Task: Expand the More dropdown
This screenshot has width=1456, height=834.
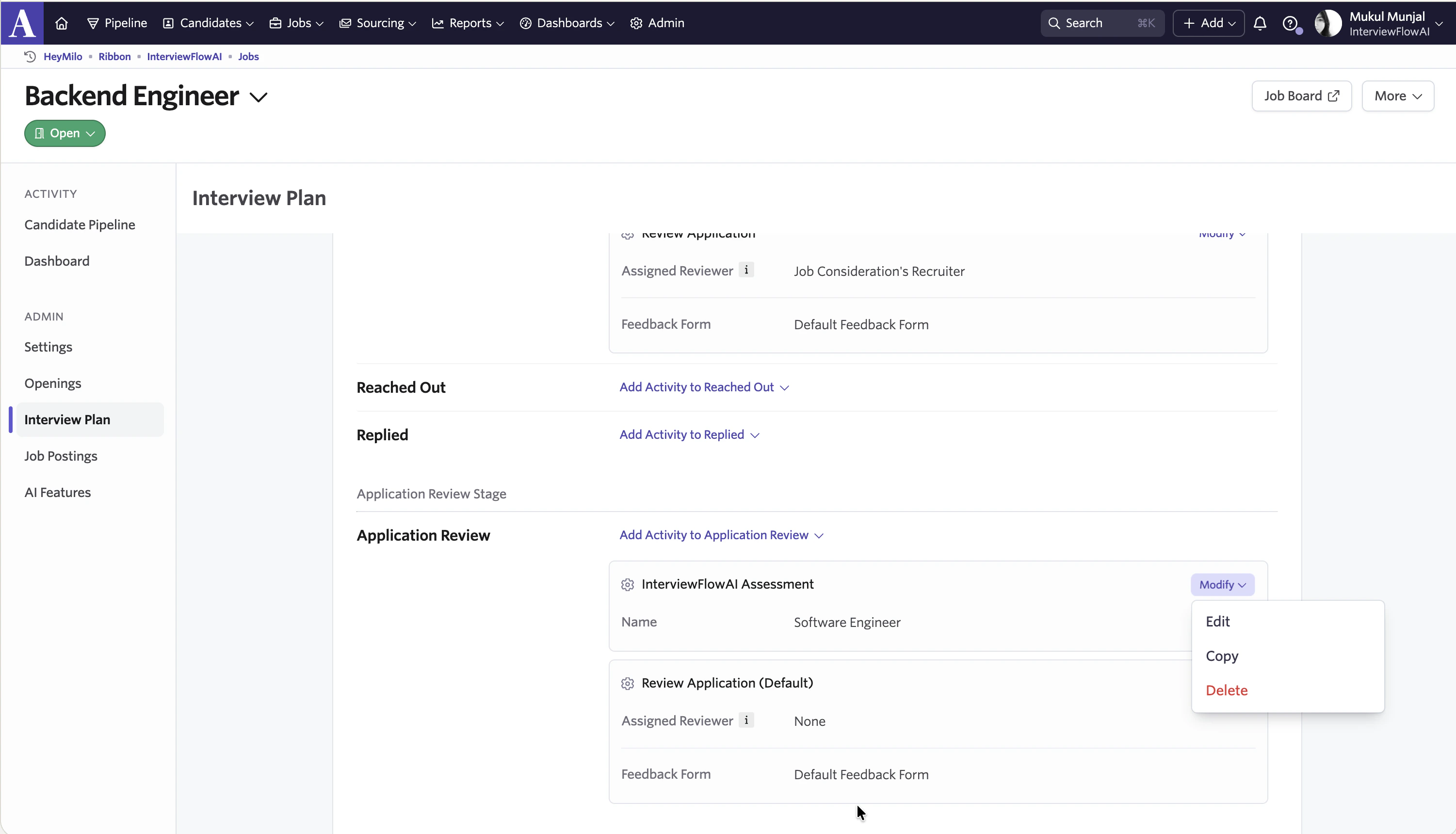Action: point(1397,96)
